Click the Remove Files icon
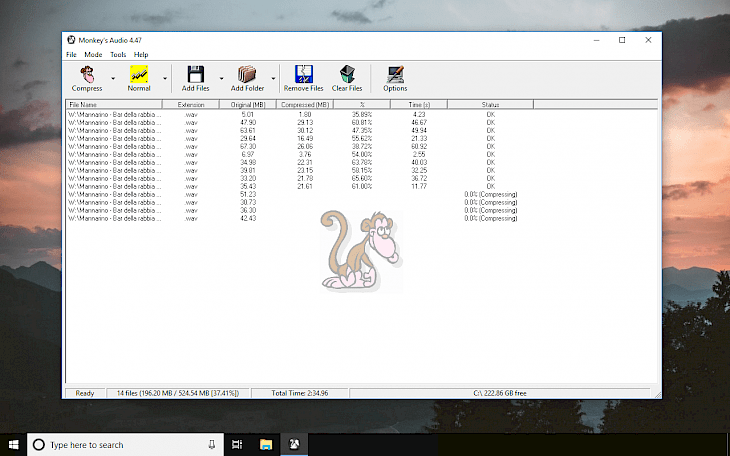 304,75
